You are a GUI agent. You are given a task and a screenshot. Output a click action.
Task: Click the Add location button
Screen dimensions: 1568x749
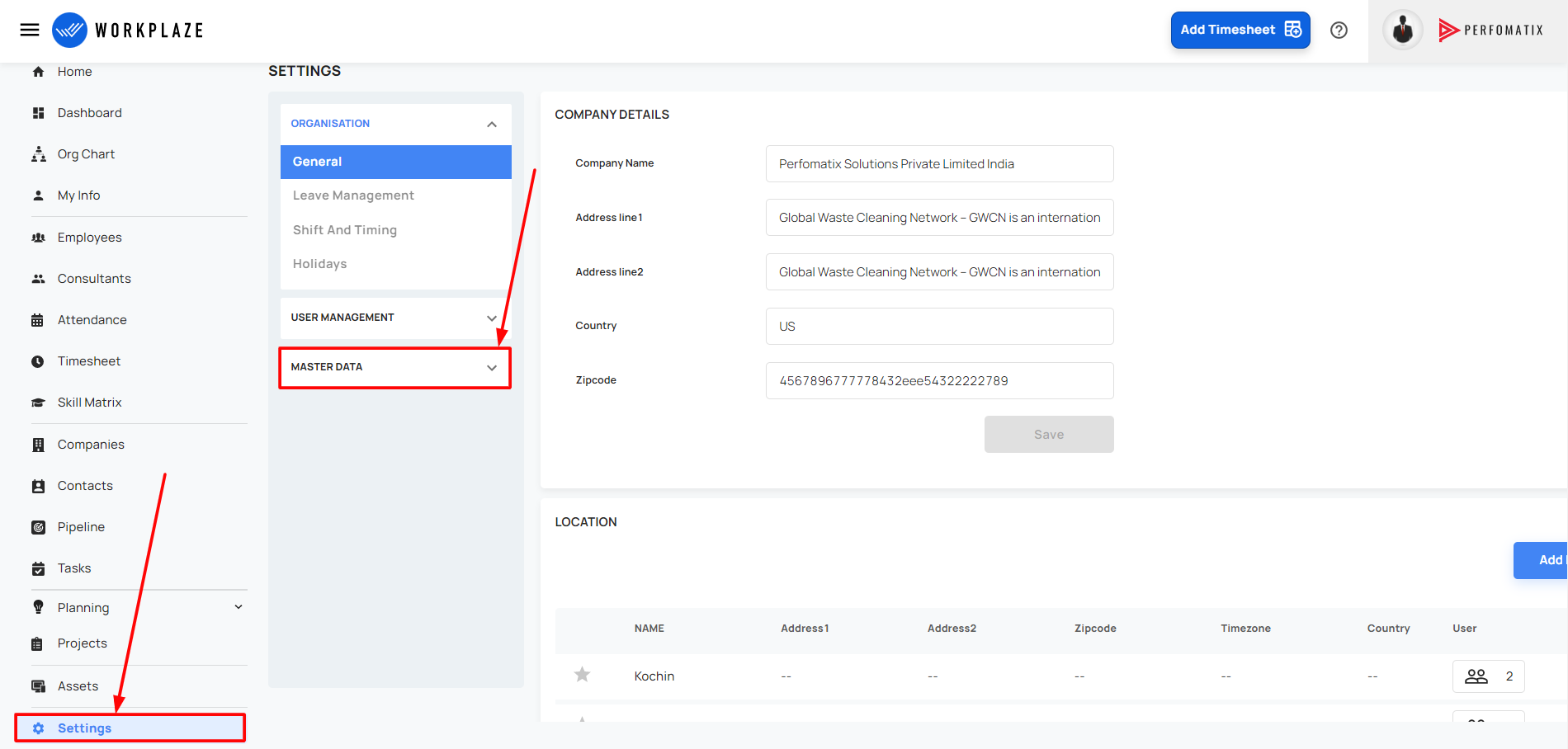tap(1541, 560)
